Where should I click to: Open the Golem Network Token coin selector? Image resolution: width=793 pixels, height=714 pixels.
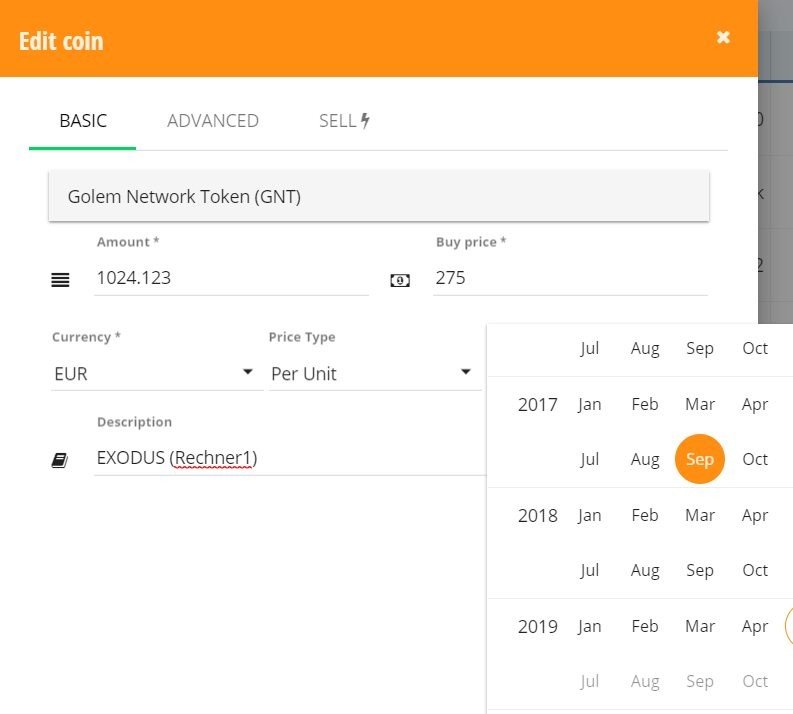click(x=379, y=196)
